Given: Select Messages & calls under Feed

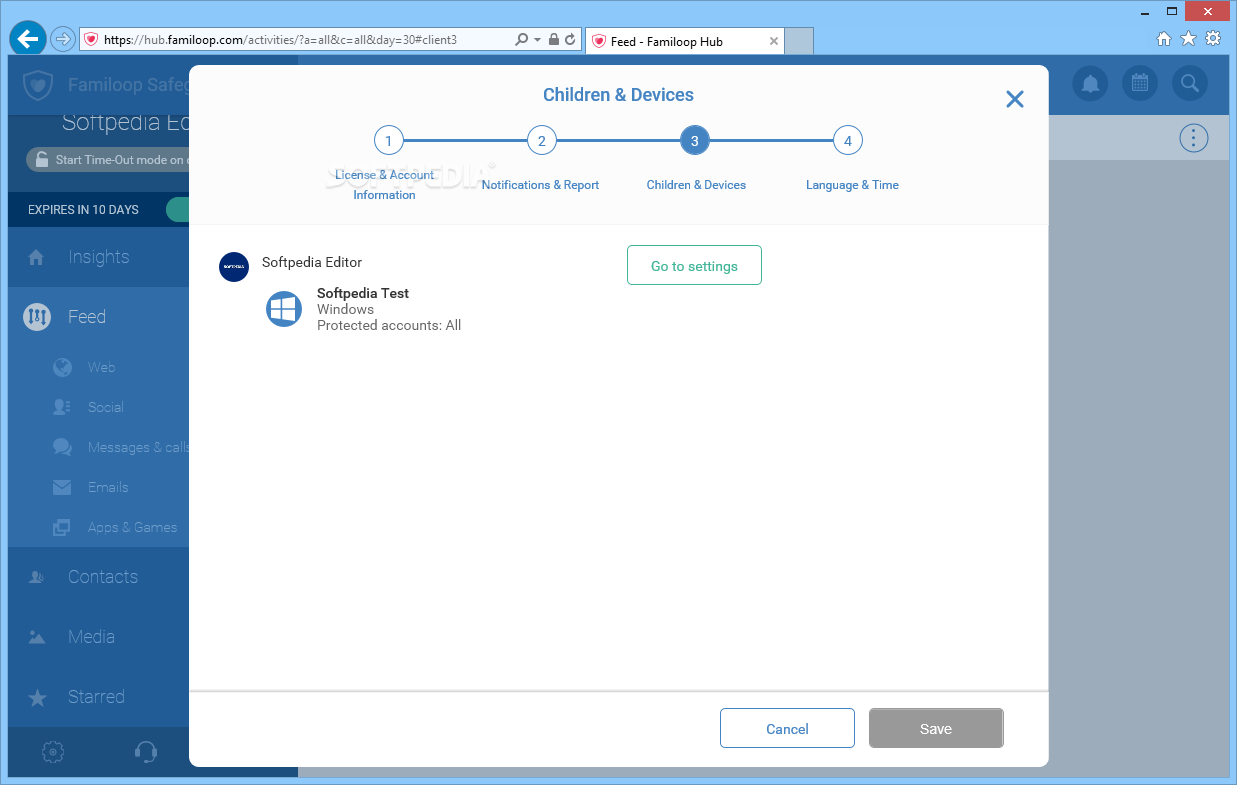Looking at the screenshot, I should click(x=138, y=447).
